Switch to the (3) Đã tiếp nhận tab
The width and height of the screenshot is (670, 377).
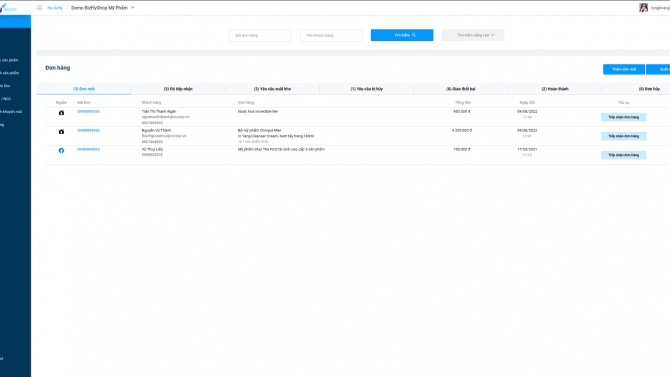(x=178, y=89)
